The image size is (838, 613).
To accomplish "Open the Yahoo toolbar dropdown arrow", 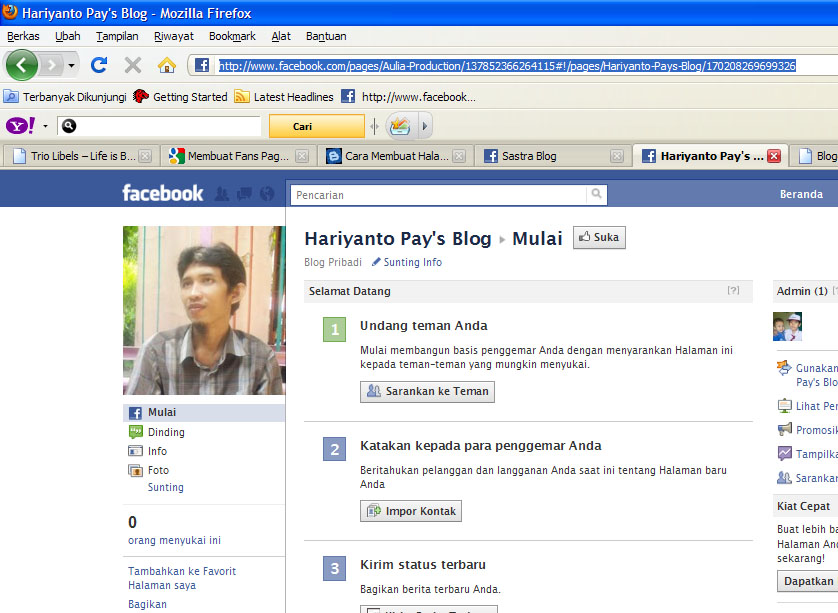I will [45, 126].
